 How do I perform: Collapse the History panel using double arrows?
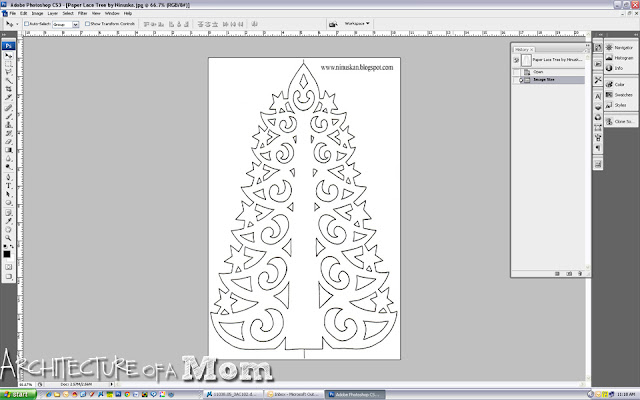point(587,45)
